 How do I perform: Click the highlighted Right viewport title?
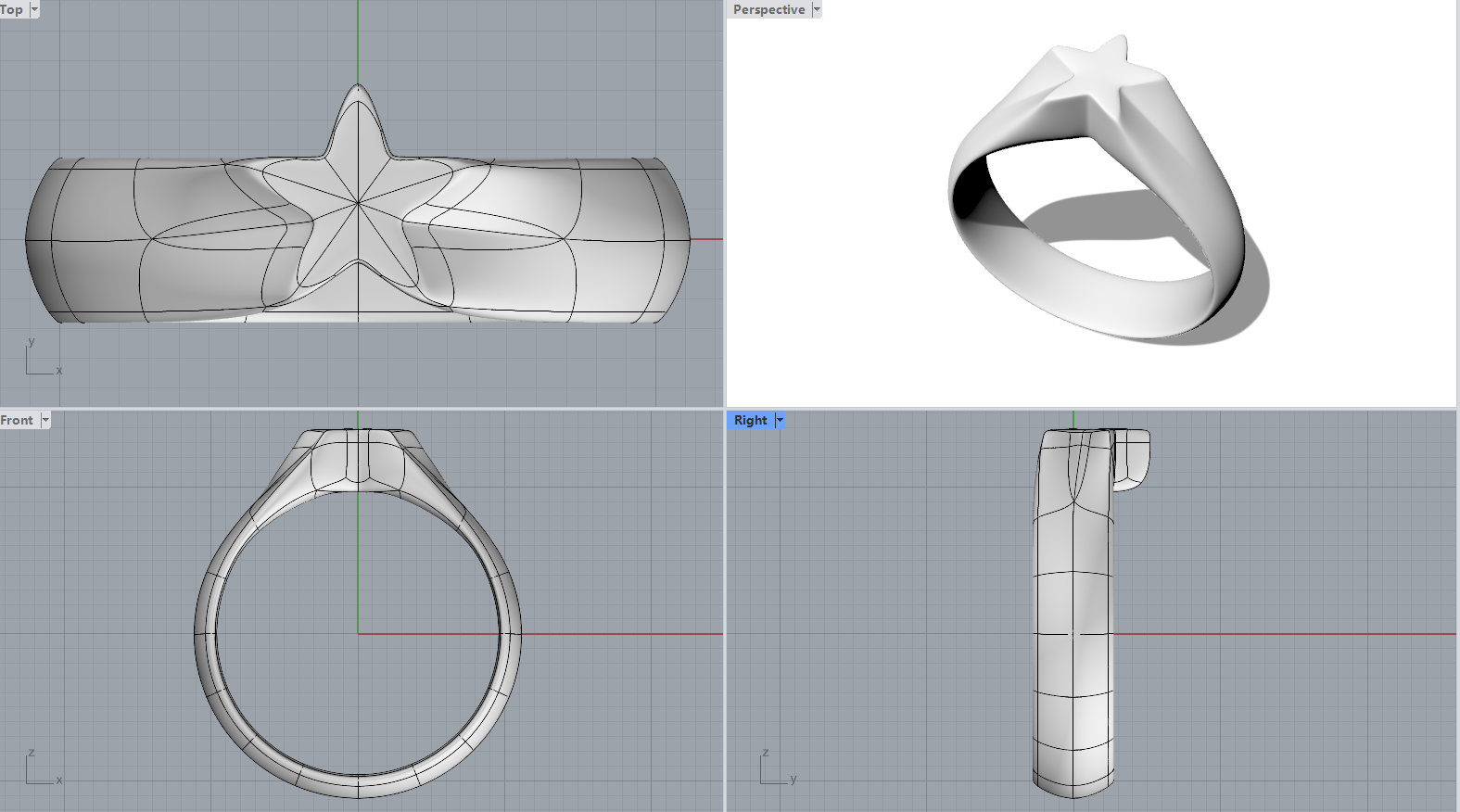coord(750,420)
